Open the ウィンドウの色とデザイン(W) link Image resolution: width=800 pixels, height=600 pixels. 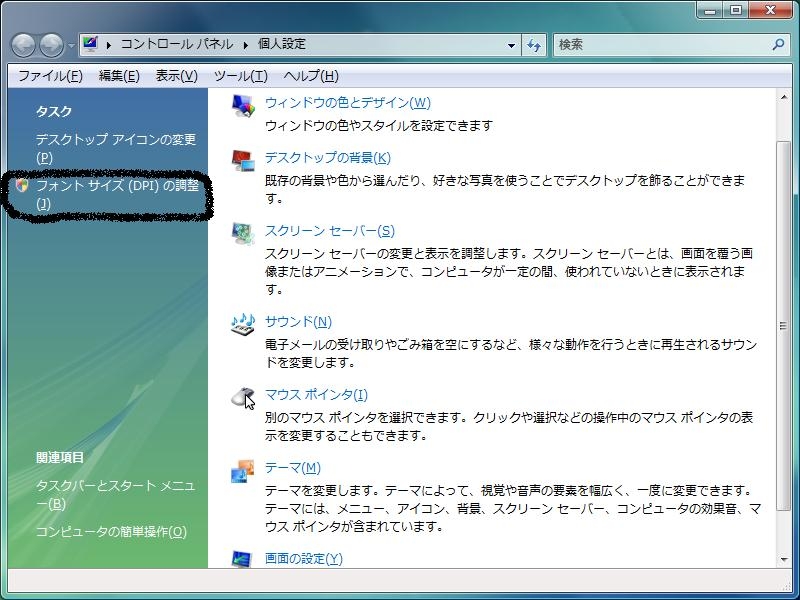[348, 103]
